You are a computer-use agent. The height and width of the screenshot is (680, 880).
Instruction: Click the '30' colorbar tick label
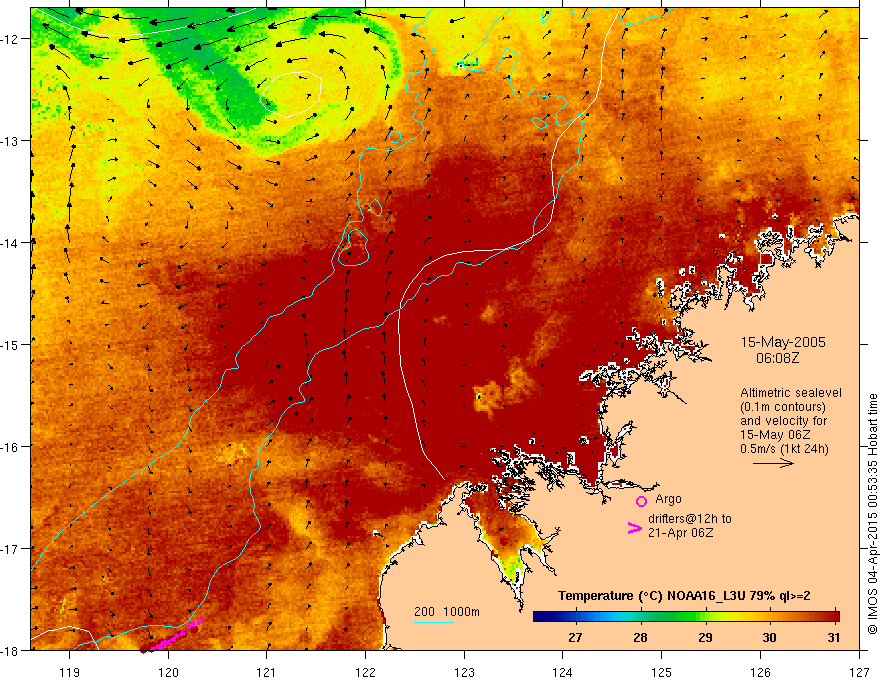coord(769,637)
